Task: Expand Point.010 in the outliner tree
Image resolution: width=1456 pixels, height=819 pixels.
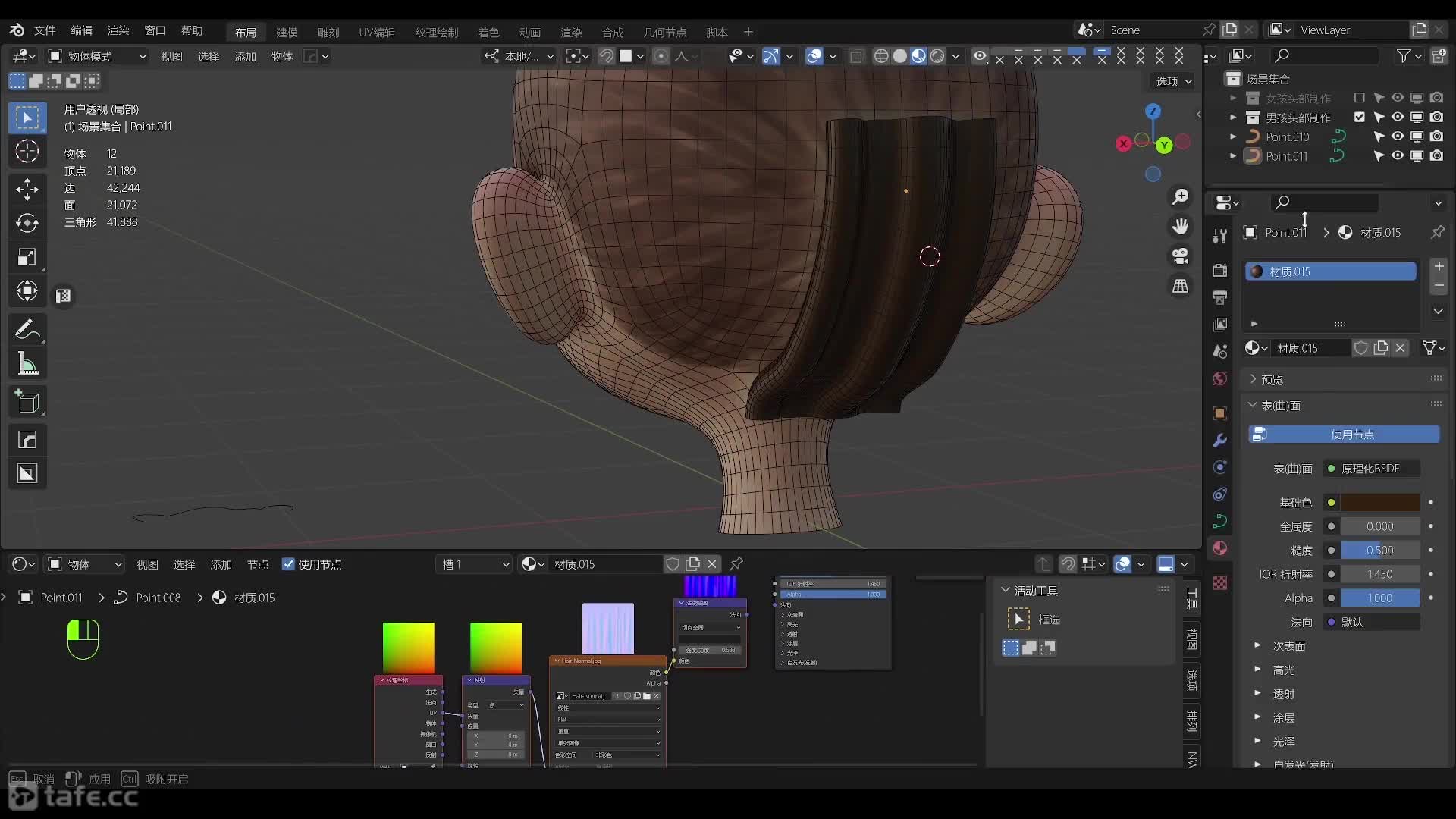Action: tap(1232, 136)
